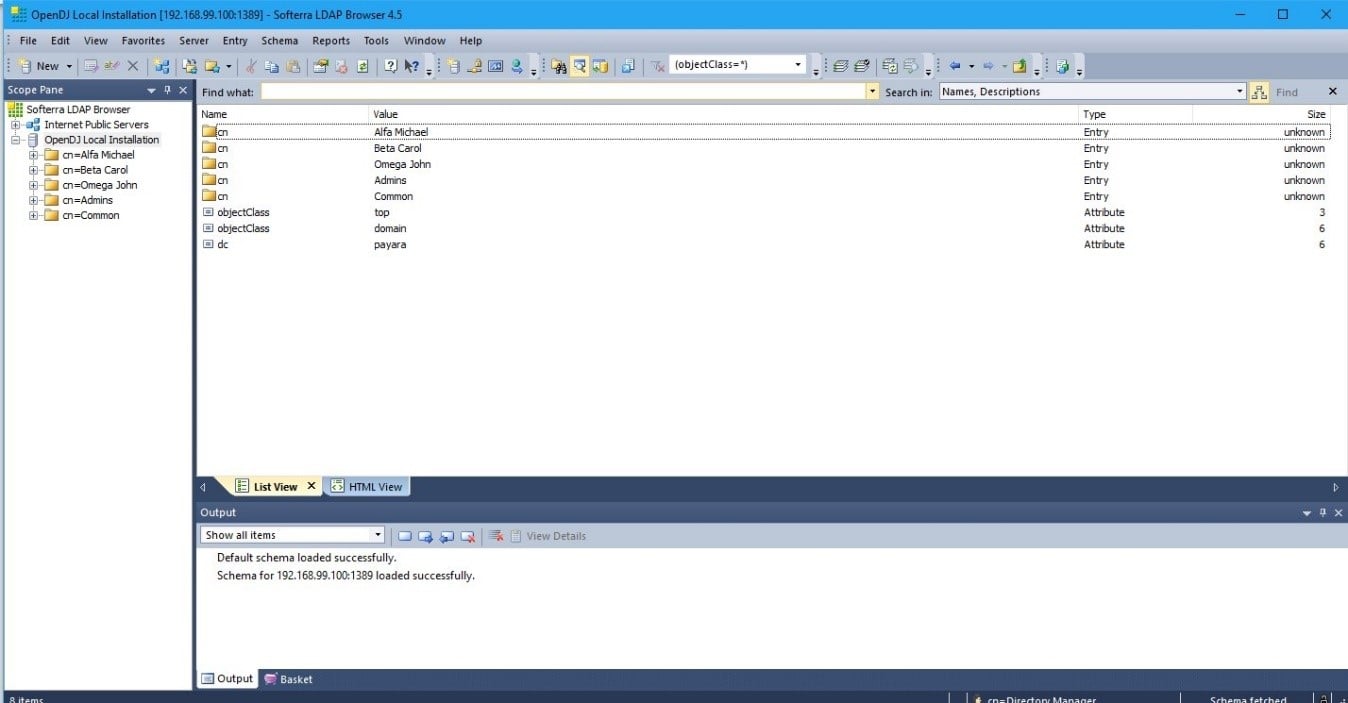Click the What's This help cursor icon
Viewport: 1348px width, 703px height.
coord(411,66)
